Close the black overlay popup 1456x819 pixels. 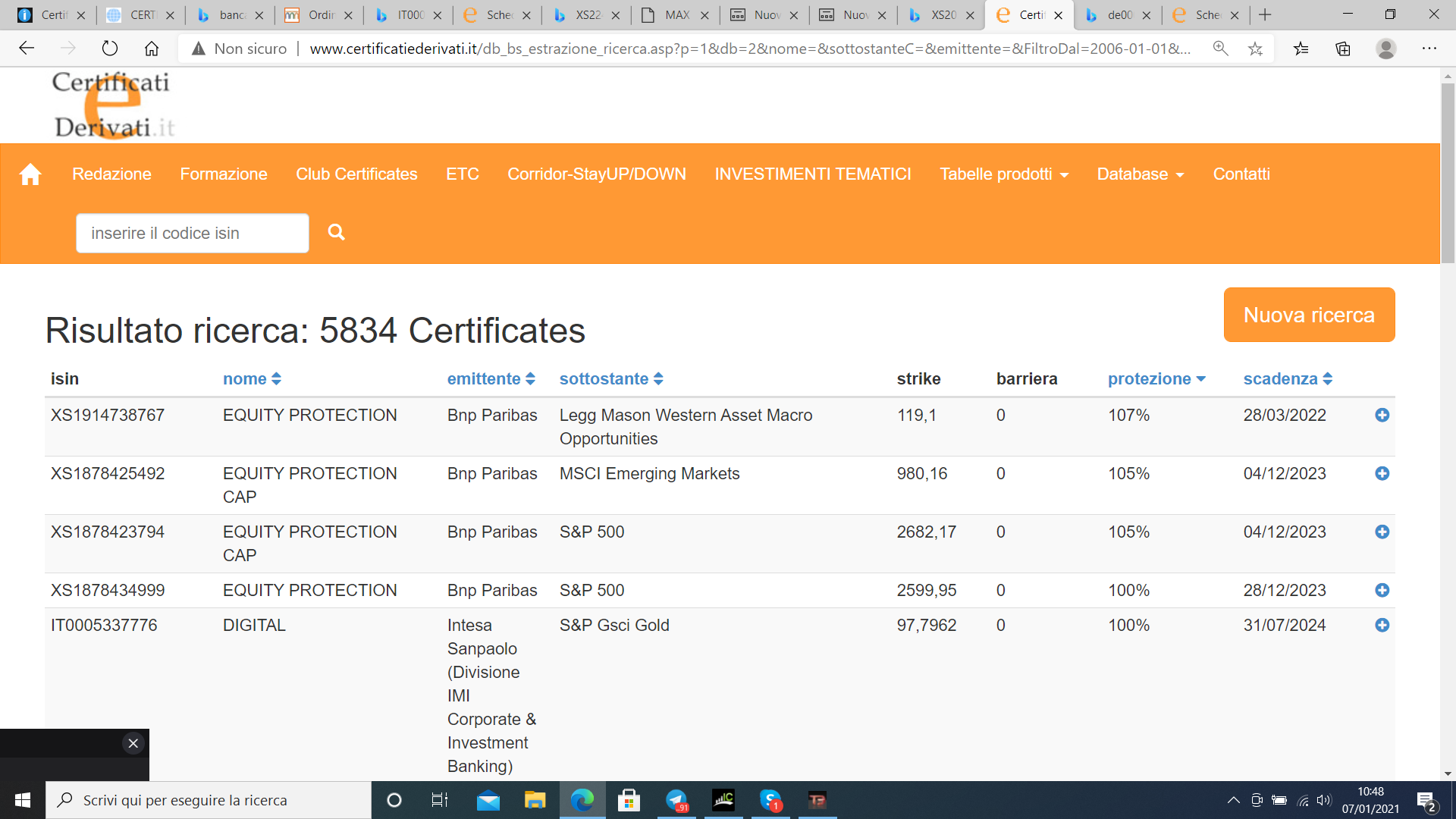(133, 743)
